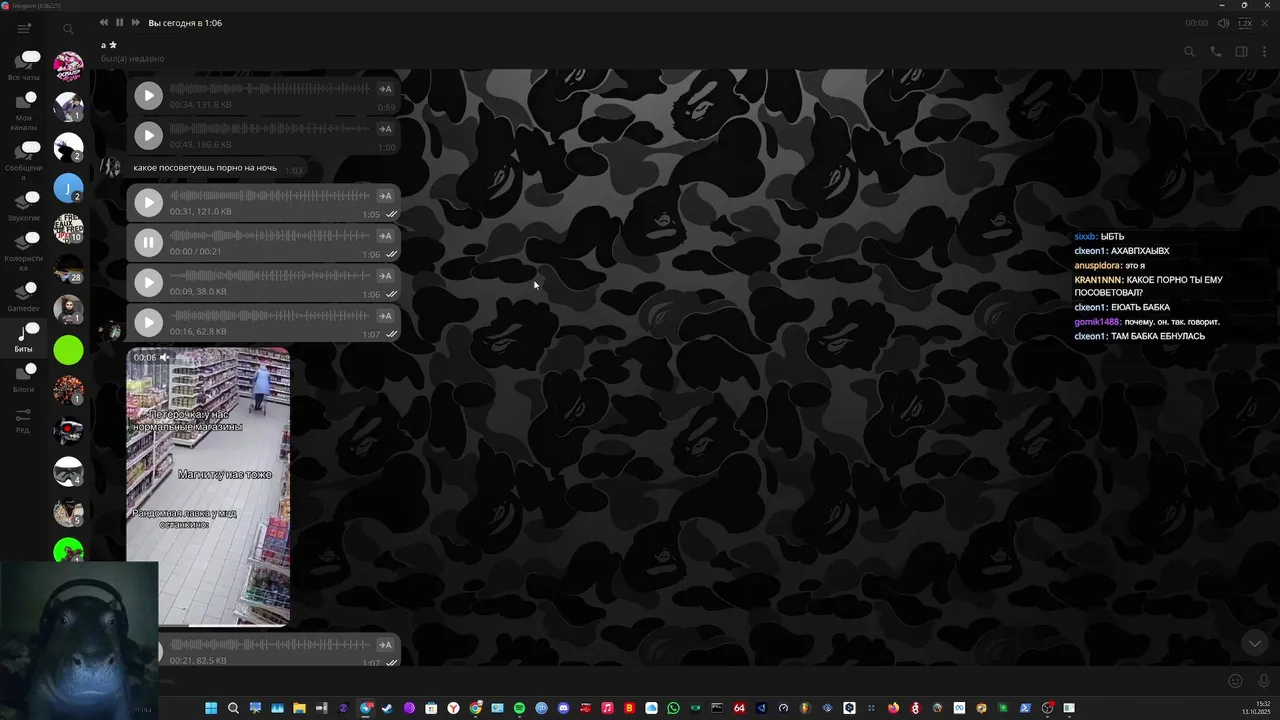
Task: Close the top audio player bar
Action: click(1267, 23)
